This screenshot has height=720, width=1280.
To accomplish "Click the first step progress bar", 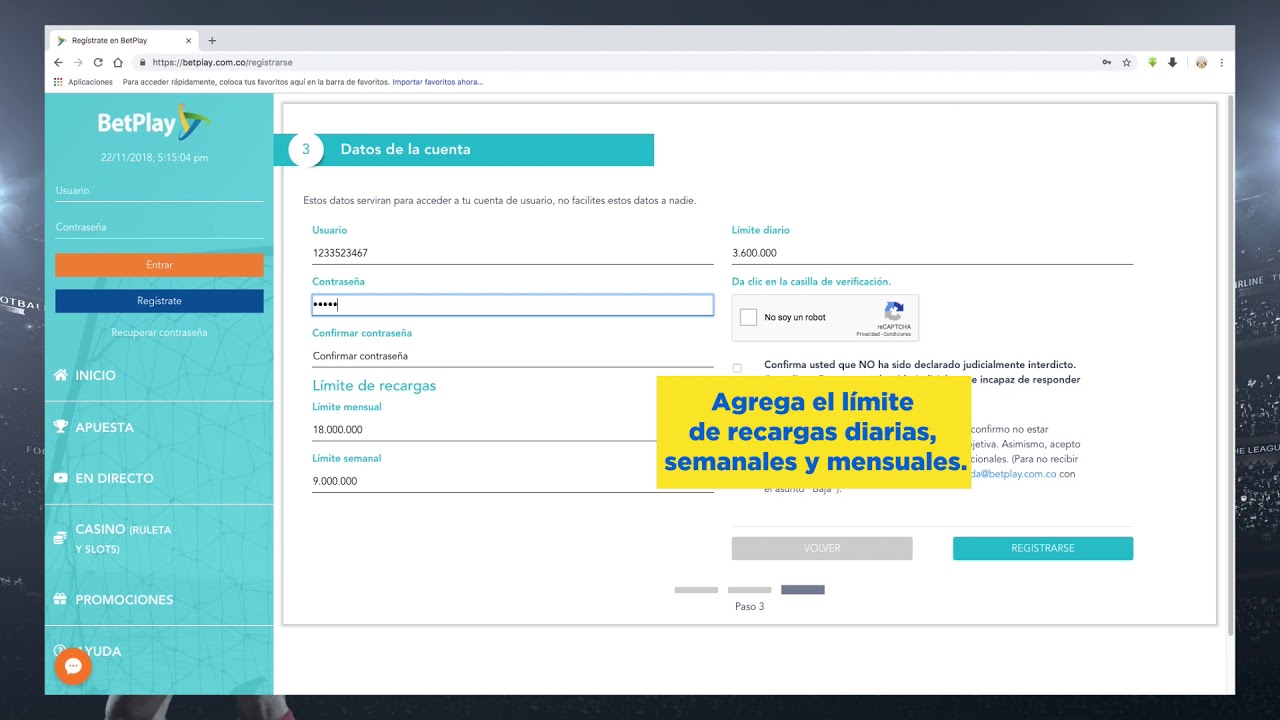I will 696,590.
